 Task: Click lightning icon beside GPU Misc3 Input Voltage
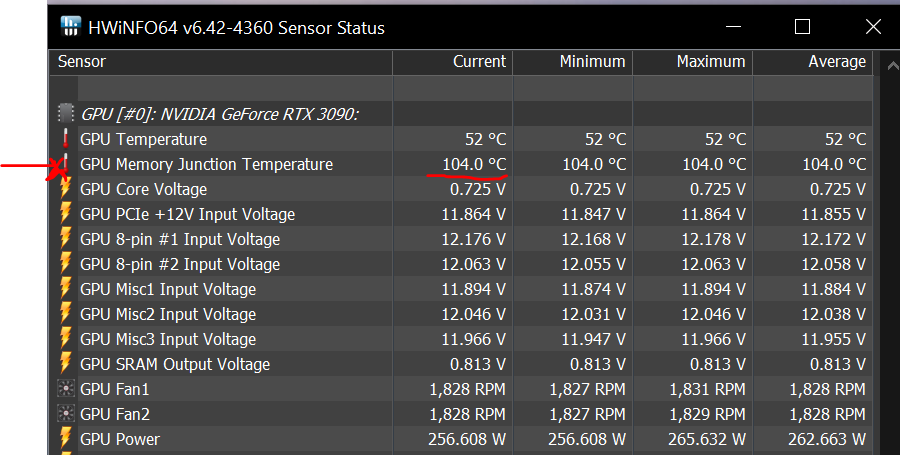65,339
